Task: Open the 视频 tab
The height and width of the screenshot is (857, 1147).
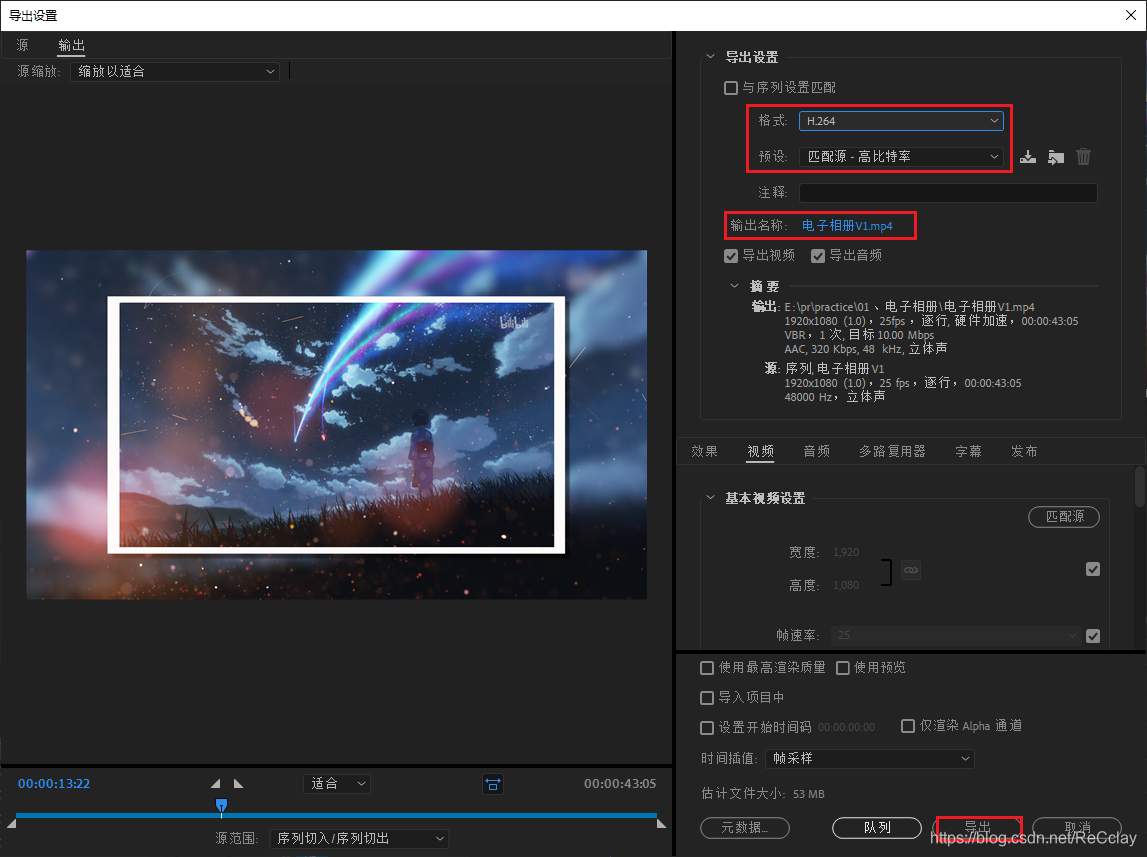Action: tap(761, 452)
